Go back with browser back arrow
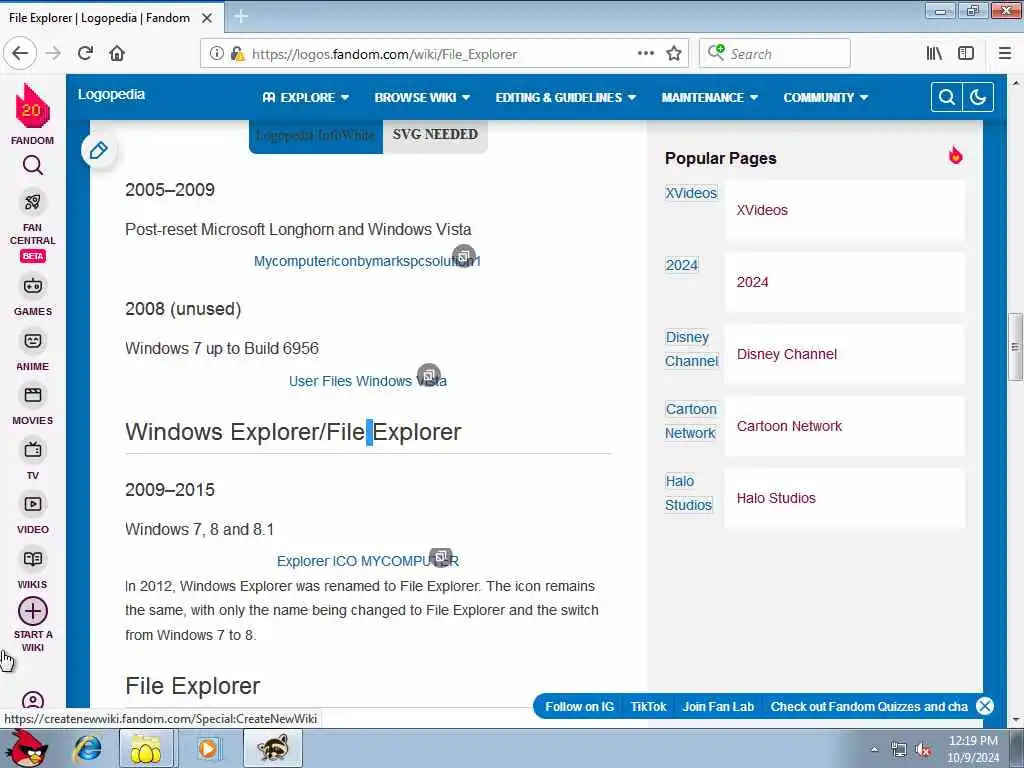This screenshot has height=768, width=1024. click(20, 54)
